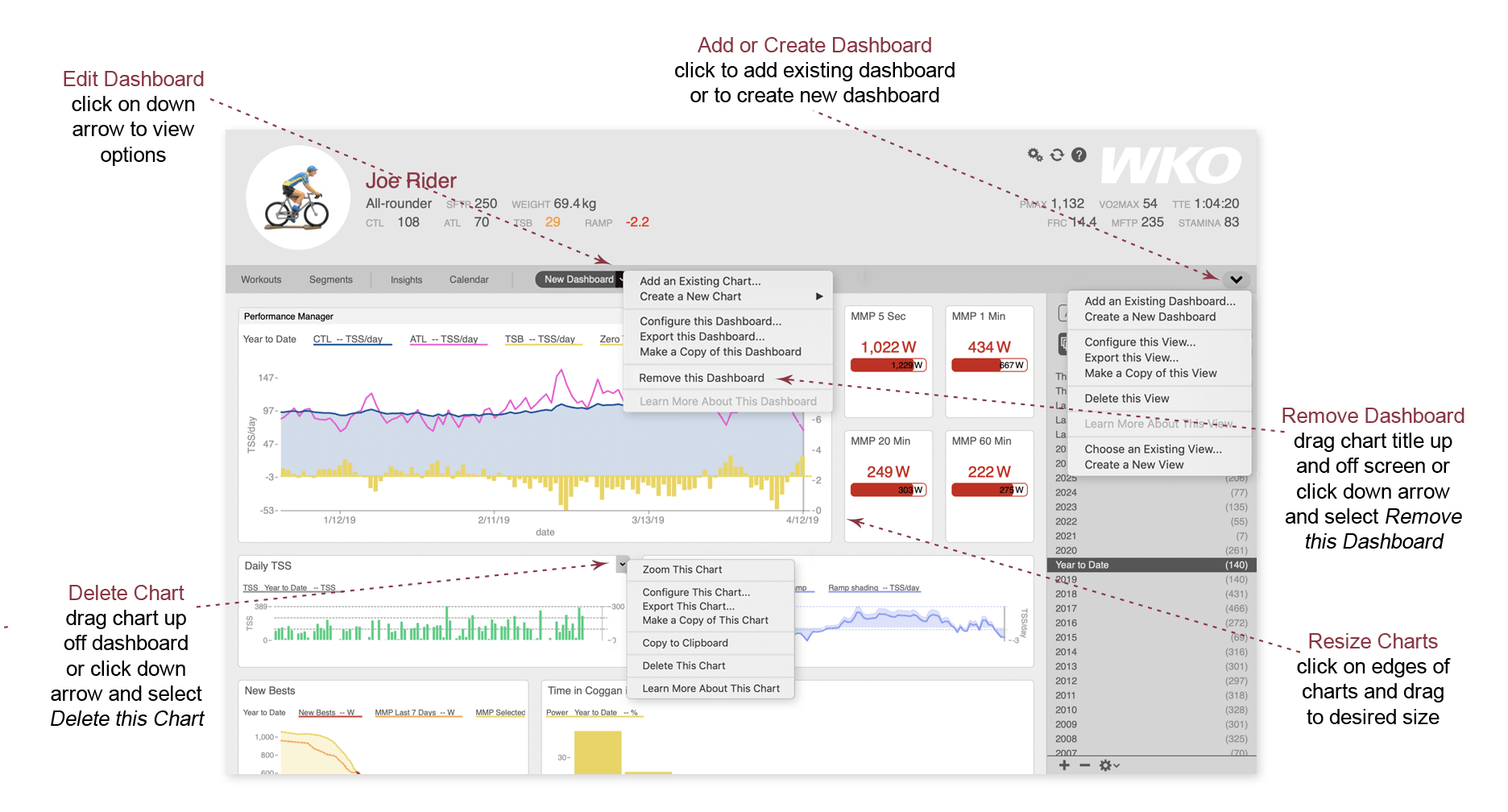Click the RAMP value -2.2 in header
The image size is (1508, 812).
[x=637, y=222]
